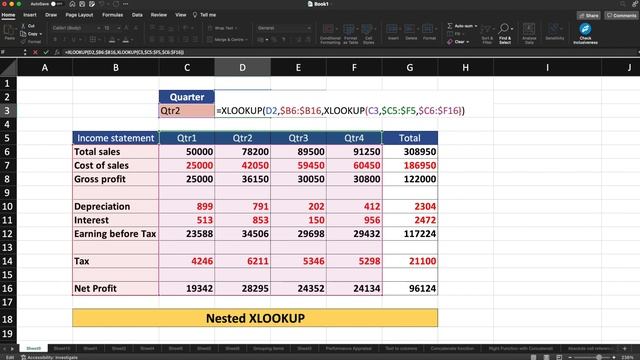Click the Share button

[589, 16]
